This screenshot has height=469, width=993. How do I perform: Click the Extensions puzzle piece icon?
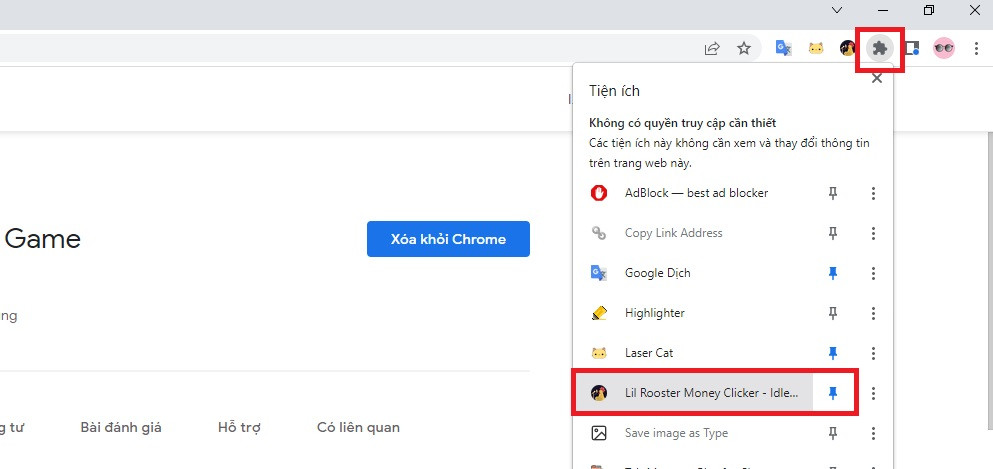point(879,48)
